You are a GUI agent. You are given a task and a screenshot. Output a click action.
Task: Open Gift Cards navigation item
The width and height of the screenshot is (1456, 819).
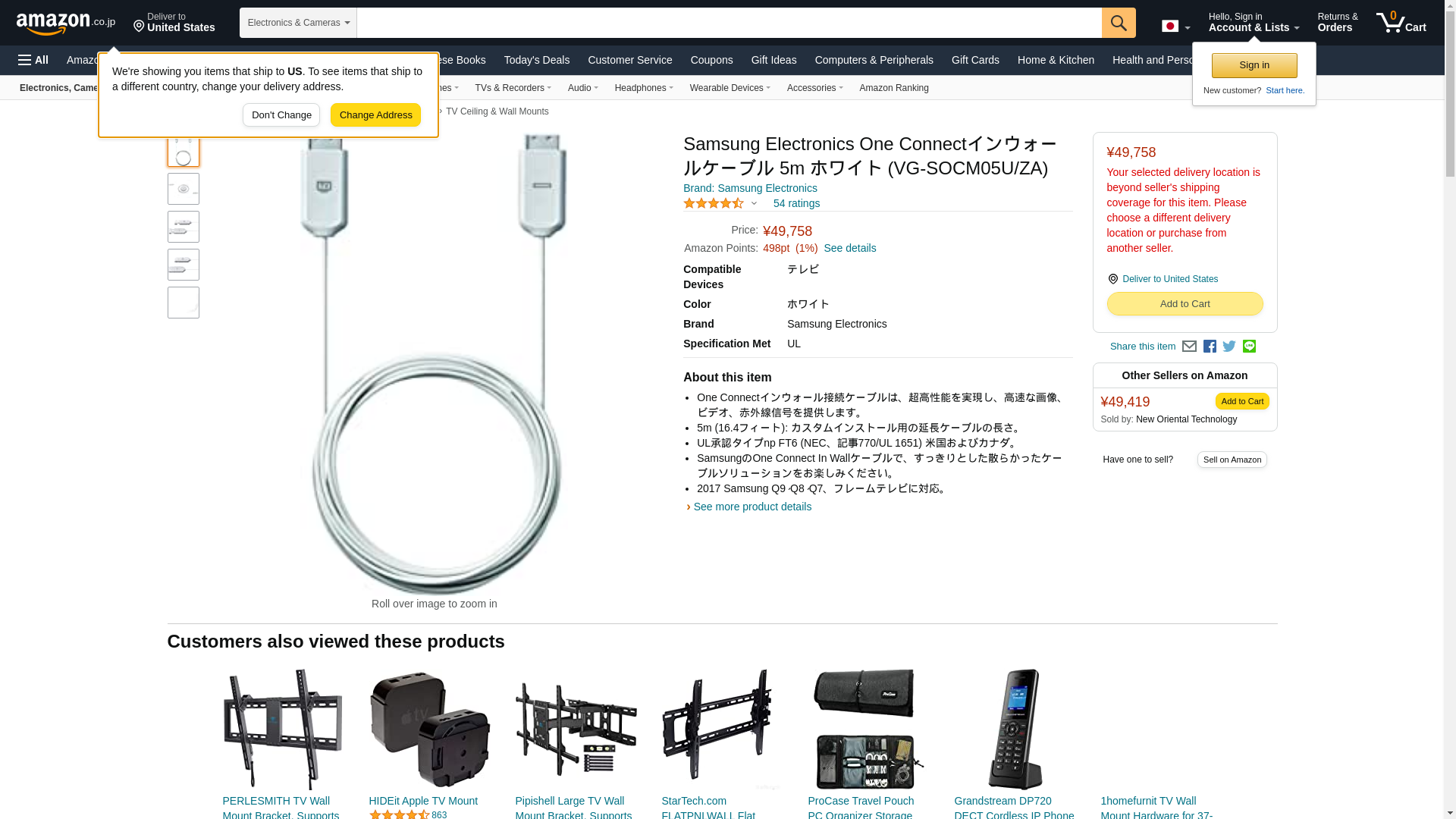coord(975,60)
